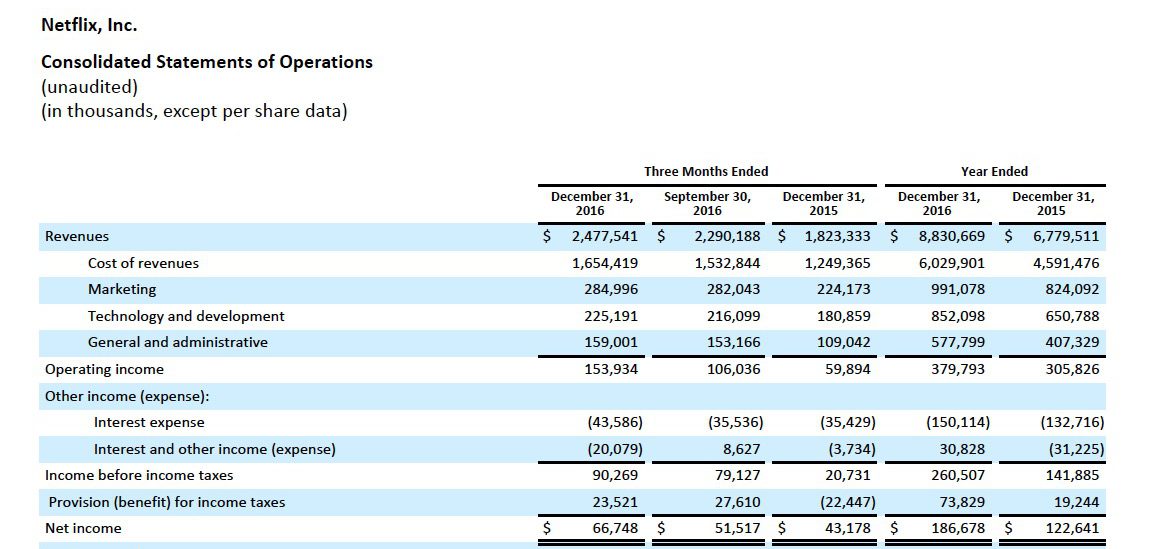Viewport: 1175px width, 549px height.
Task: Click the 'Year Ended' column group header
Action: click(x=994, y=171)
